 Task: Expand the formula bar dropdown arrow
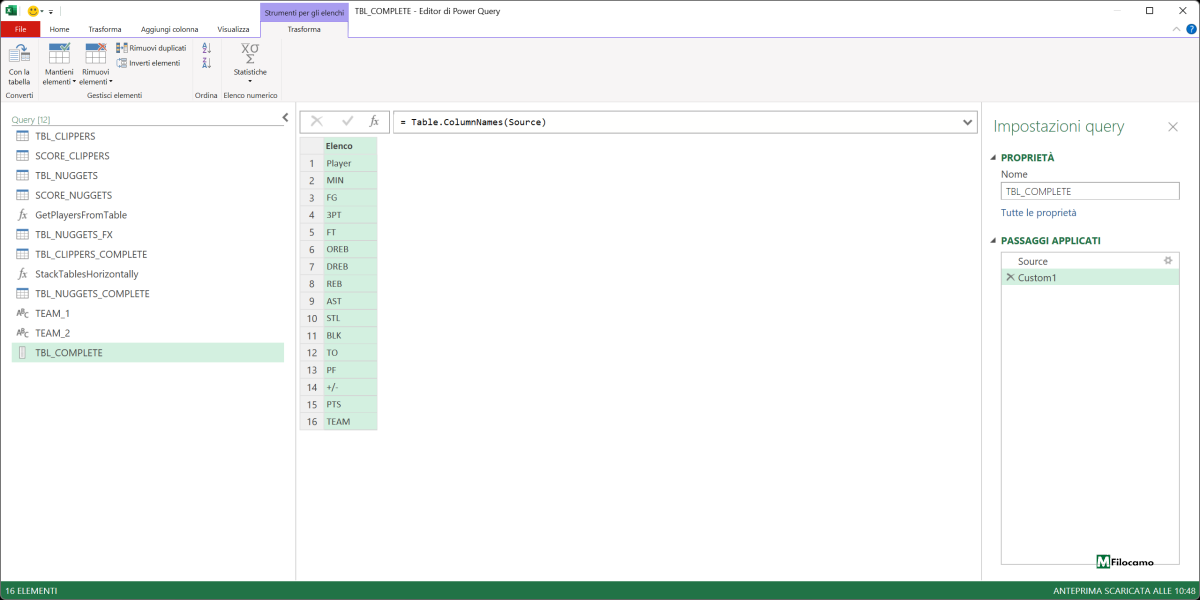pyautogui.click(x=967, y=122)
